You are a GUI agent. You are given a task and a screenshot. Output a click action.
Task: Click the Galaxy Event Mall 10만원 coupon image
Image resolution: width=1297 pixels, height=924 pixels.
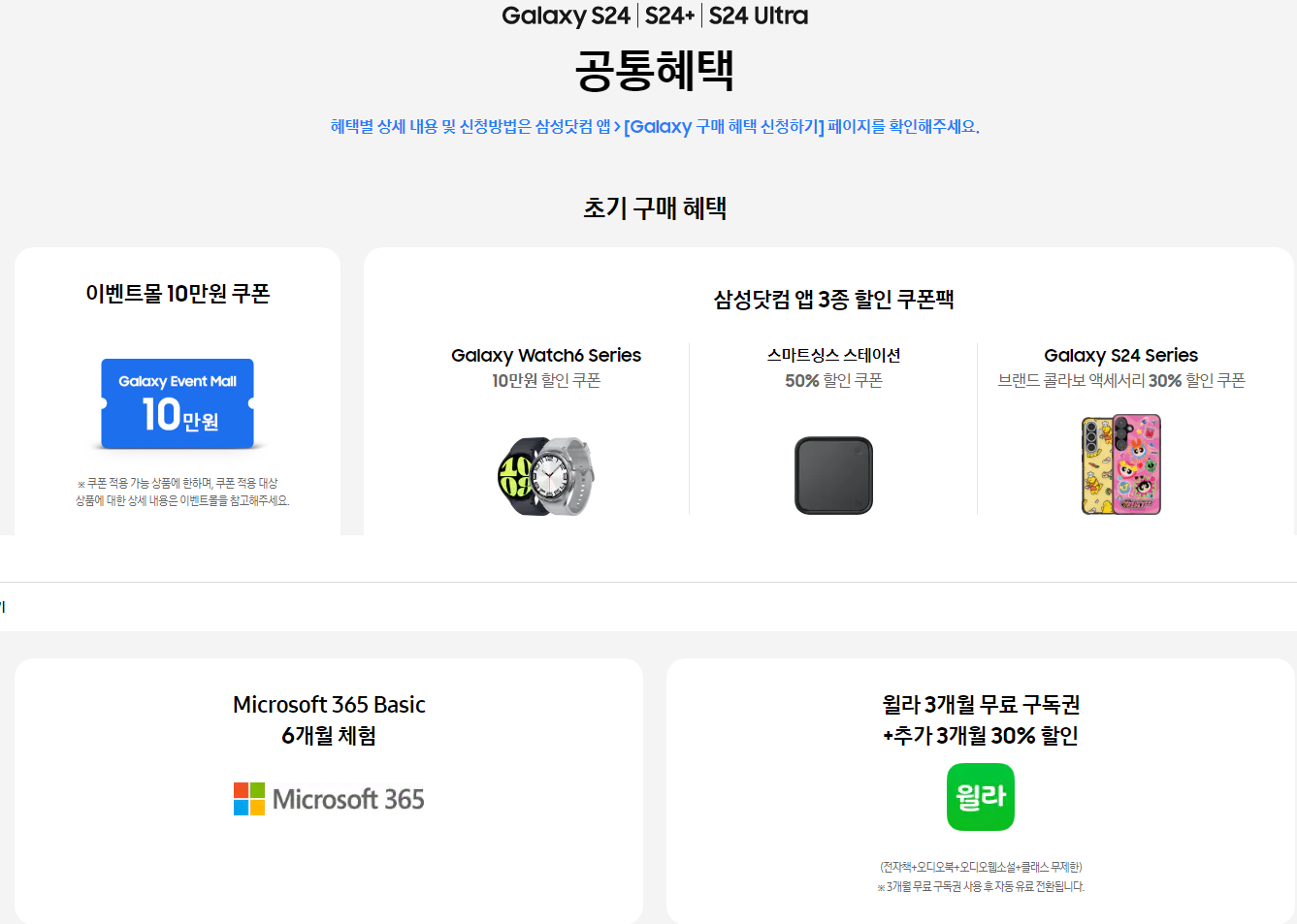178,404
